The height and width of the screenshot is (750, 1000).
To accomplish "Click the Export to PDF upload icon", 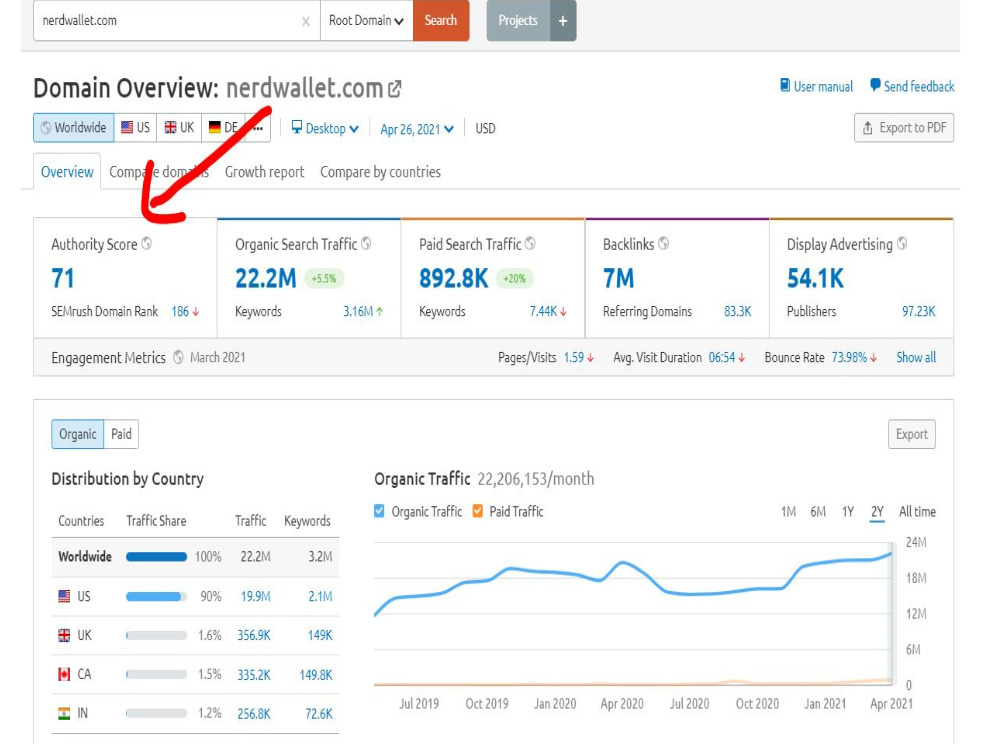I will click(867, 128).
